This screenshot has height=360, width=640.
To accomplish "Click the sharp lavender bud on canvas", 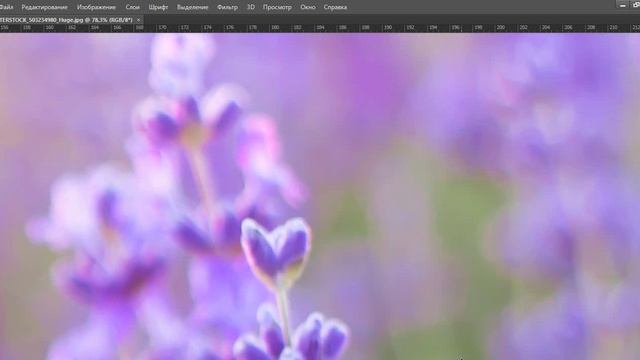I will (276, 252).
